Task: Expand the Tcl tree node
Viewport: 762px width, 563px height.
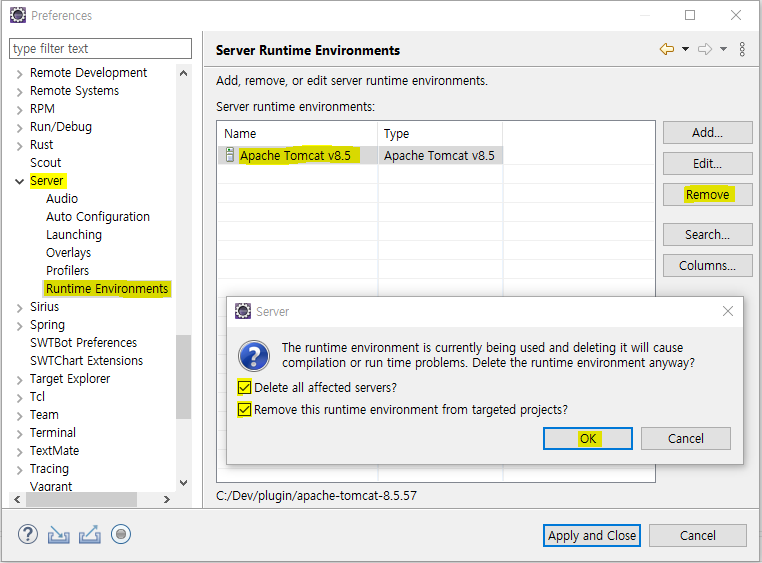Action: click(19, 398)
